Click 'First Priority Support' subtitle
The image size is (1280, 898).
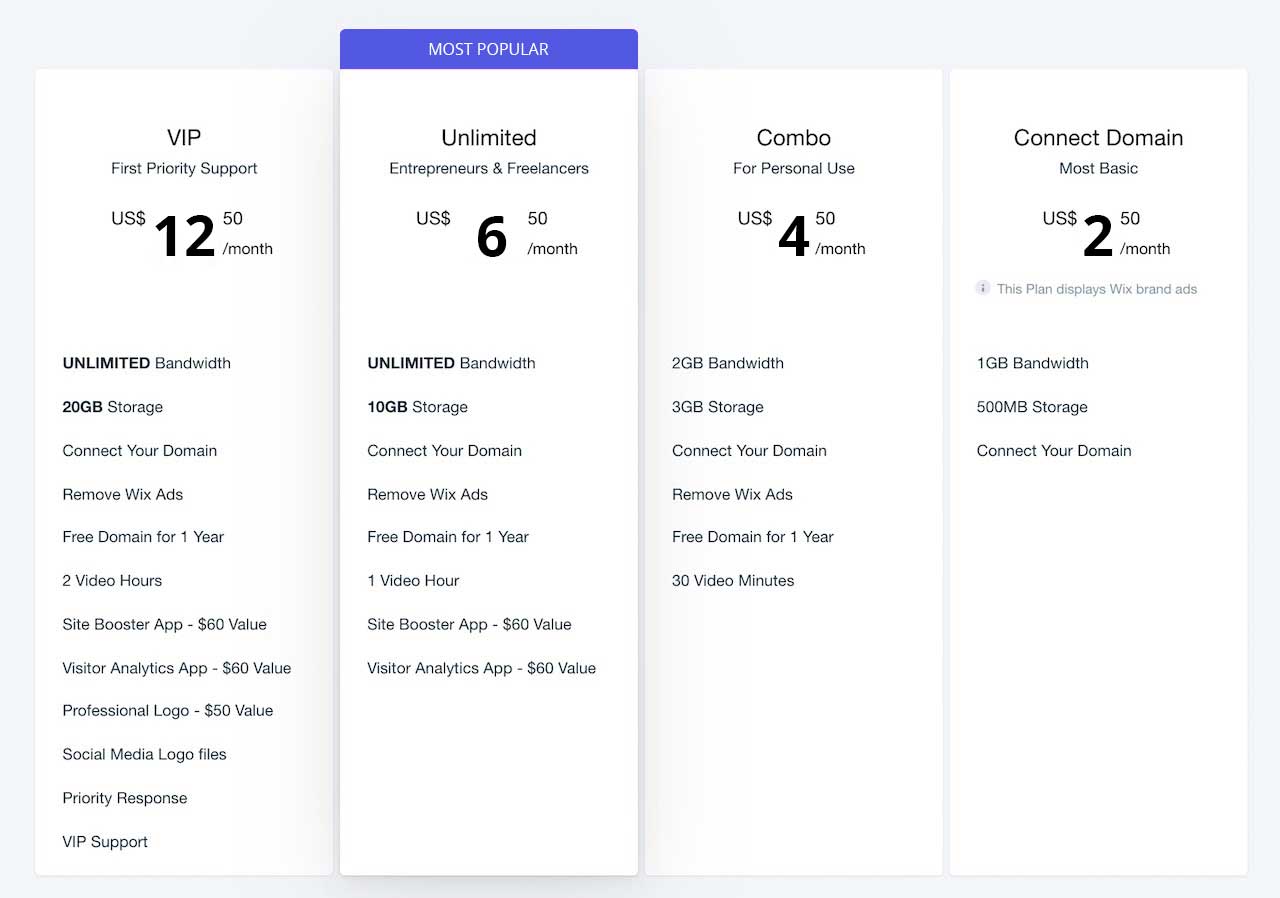click(184, 168)
